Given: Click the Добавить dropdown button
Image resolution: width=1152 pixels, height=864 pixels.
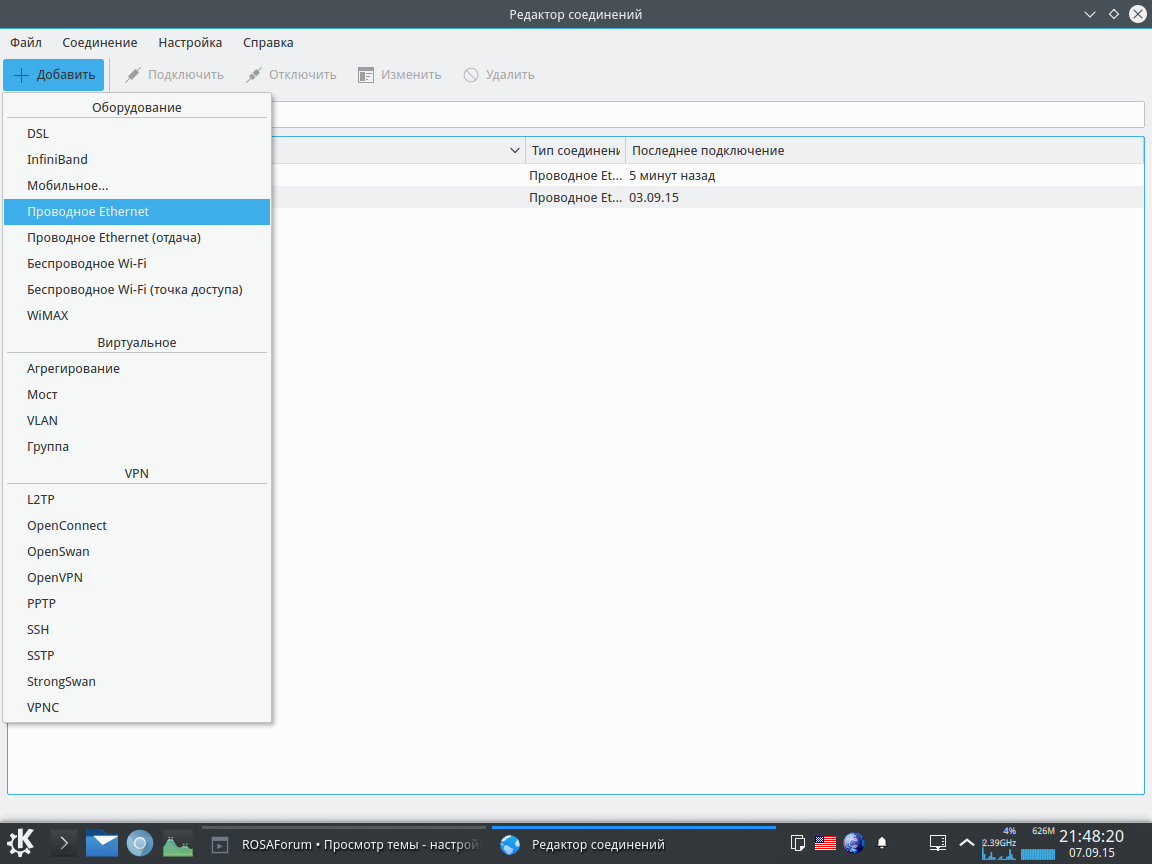Looking at the screenshot, I should coord(54,75).
